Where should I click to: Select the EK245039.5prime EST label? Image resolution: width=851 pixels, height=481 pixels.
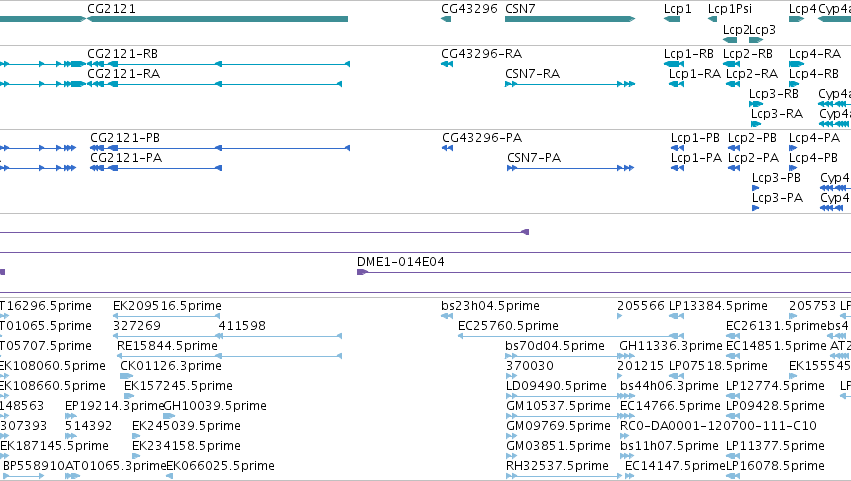186,427
